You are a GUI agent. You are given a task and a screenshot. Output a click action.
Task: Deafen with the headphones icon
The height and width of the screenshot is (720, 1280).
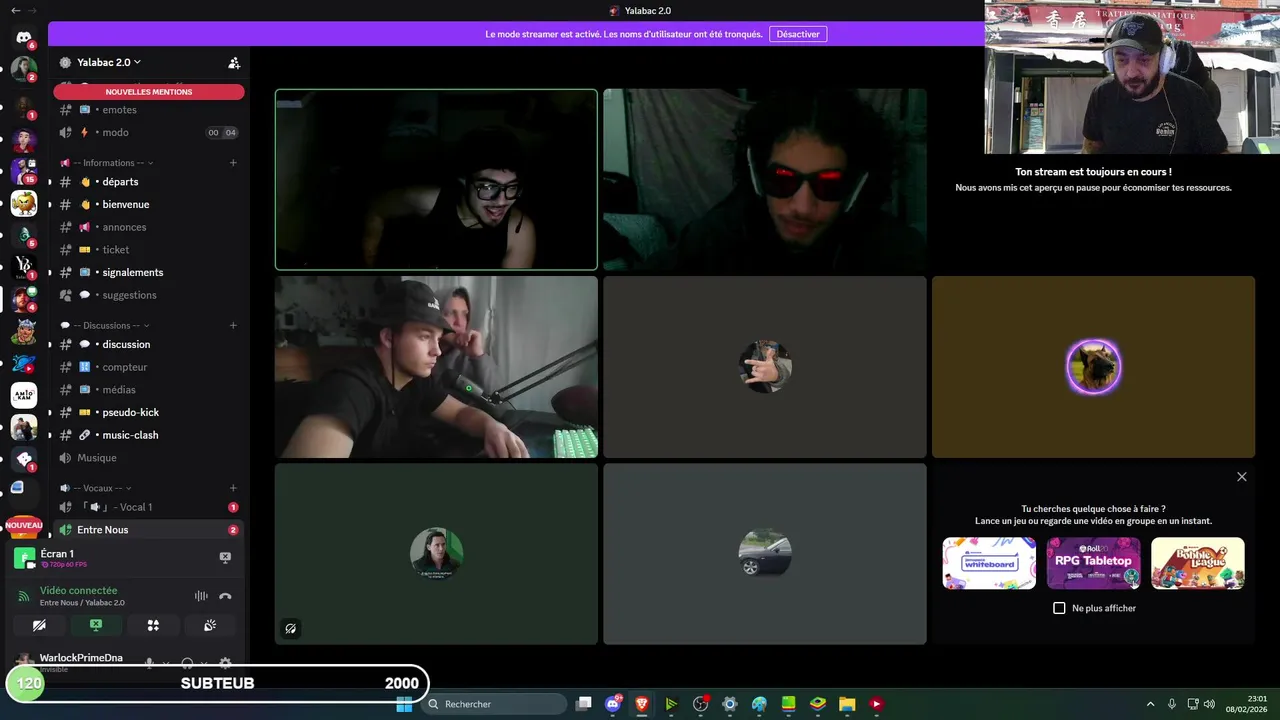(x=187, y=663)
